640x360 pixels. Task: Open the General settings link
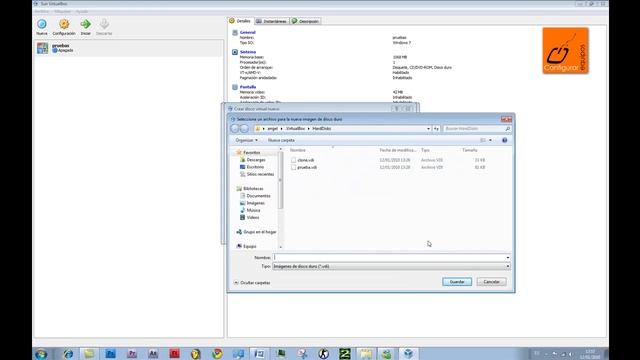point(248,32)
